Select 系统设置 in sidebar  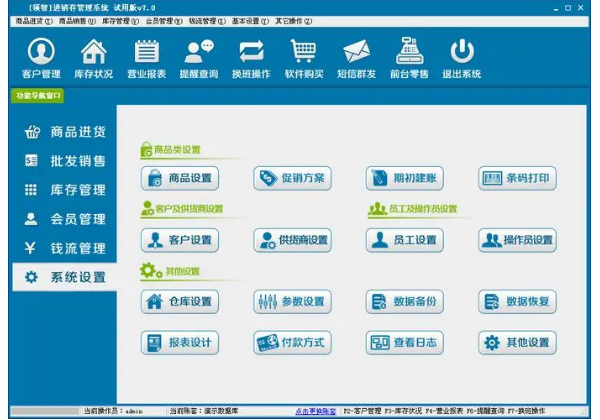coord(65,277)
